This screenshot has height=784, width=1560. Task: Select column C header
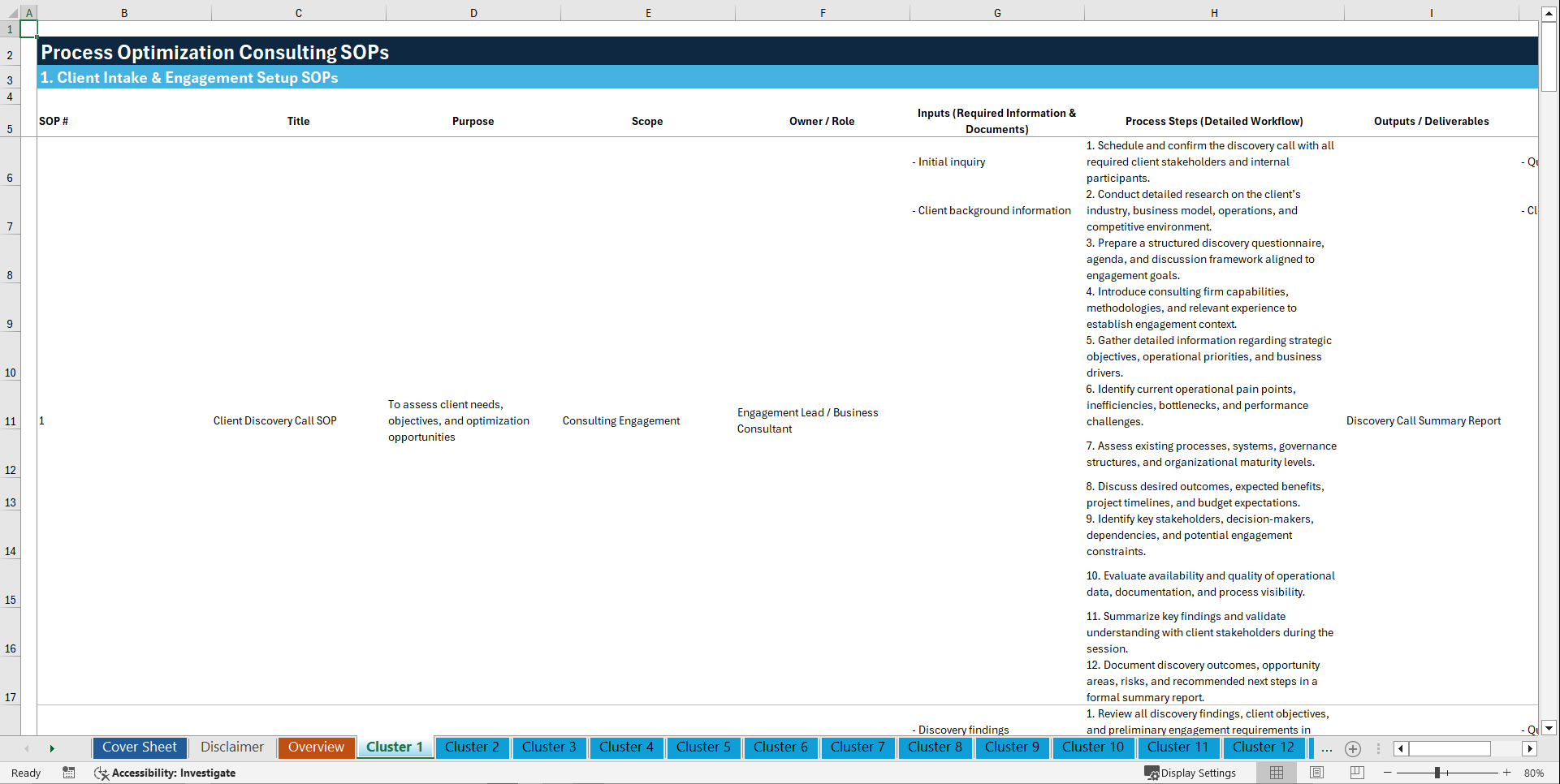(299, 13)
